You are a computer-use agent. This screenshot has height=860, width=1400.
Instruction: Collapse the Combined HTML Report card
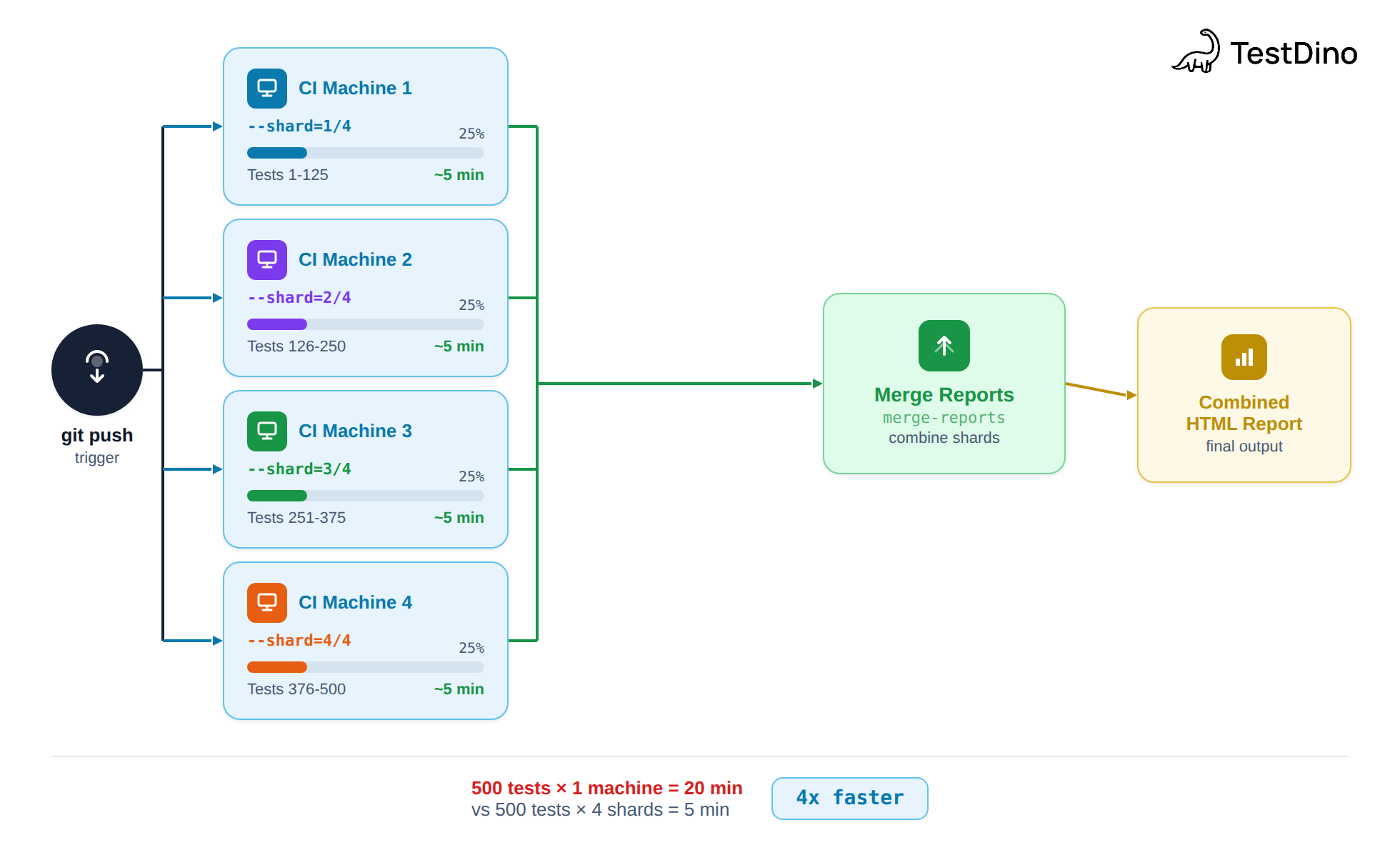click(1244, 394)
